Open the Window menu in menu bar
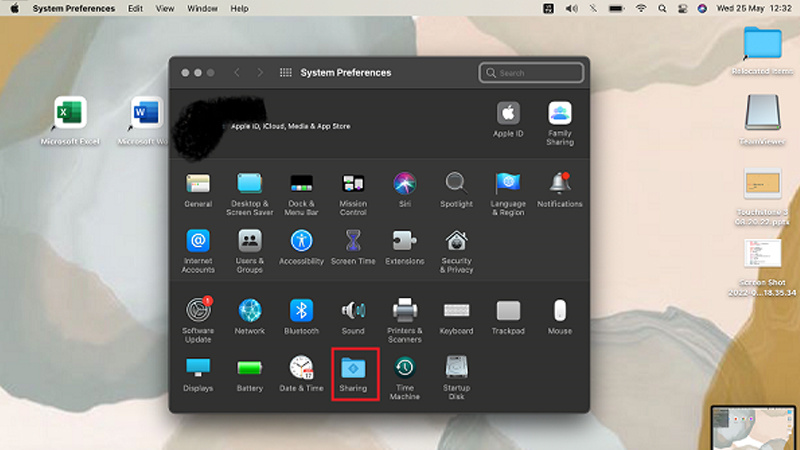 point(202,8)
